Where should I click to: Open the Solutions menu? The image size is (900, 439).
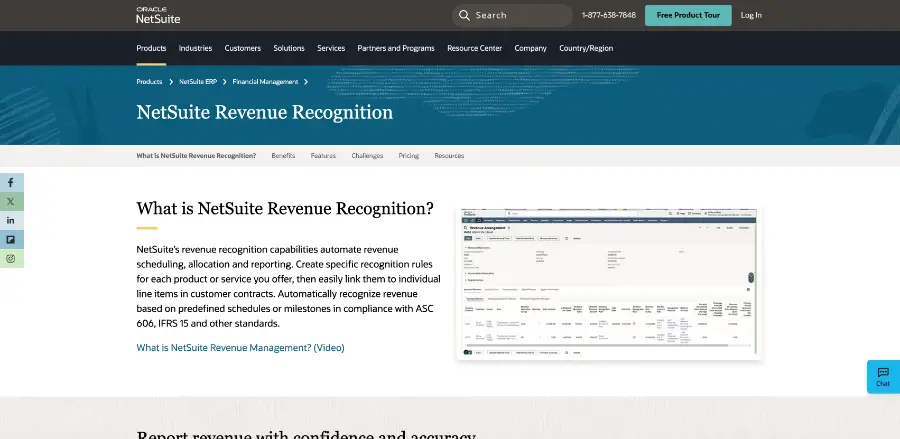[289, 48]
